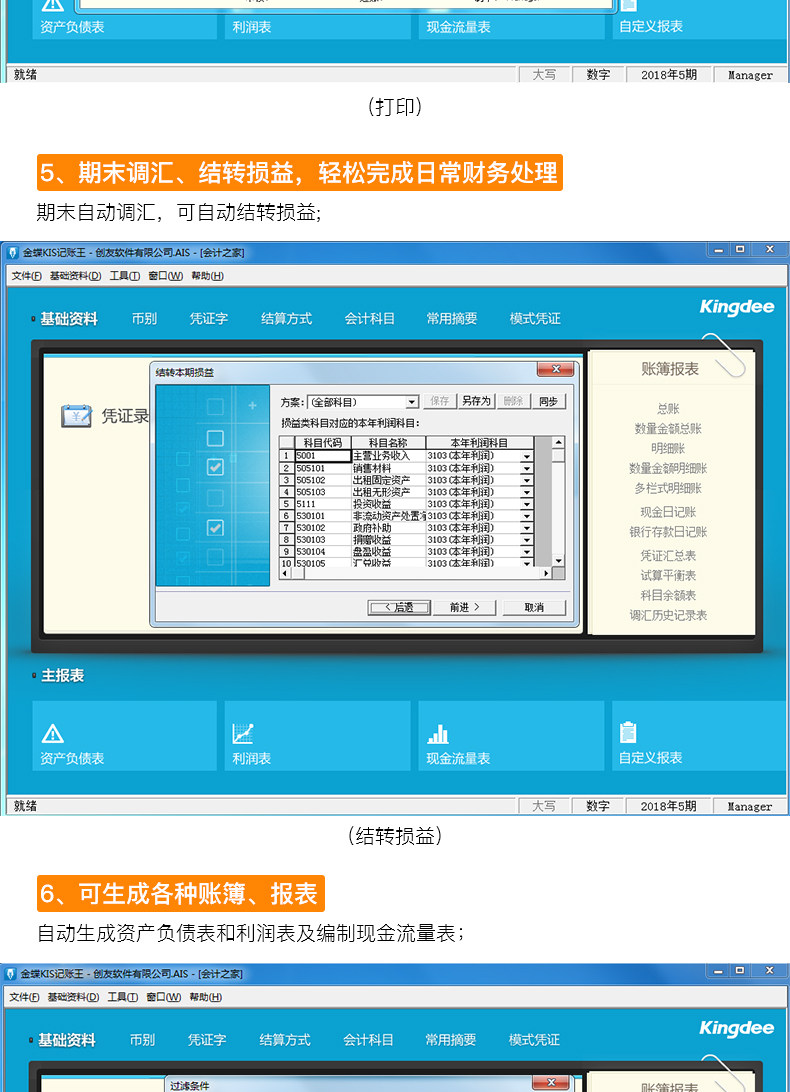Image resolution: width=790 pixels, height=1092 pixels.
Task: Select 会计科目 in 结转损益 window navigation
Action: click(x=369, y=318)
